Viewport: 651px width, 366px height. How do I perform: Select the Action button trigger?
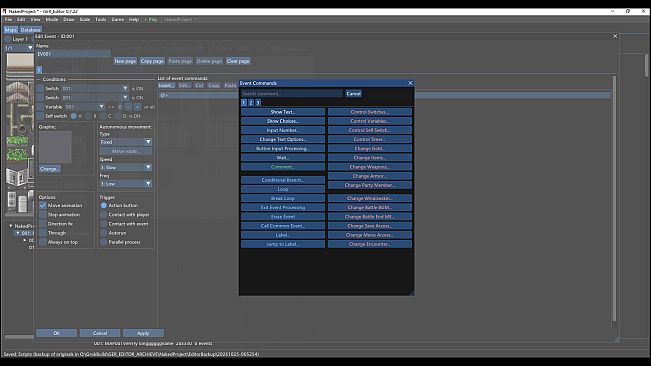(x=104, y=205)
